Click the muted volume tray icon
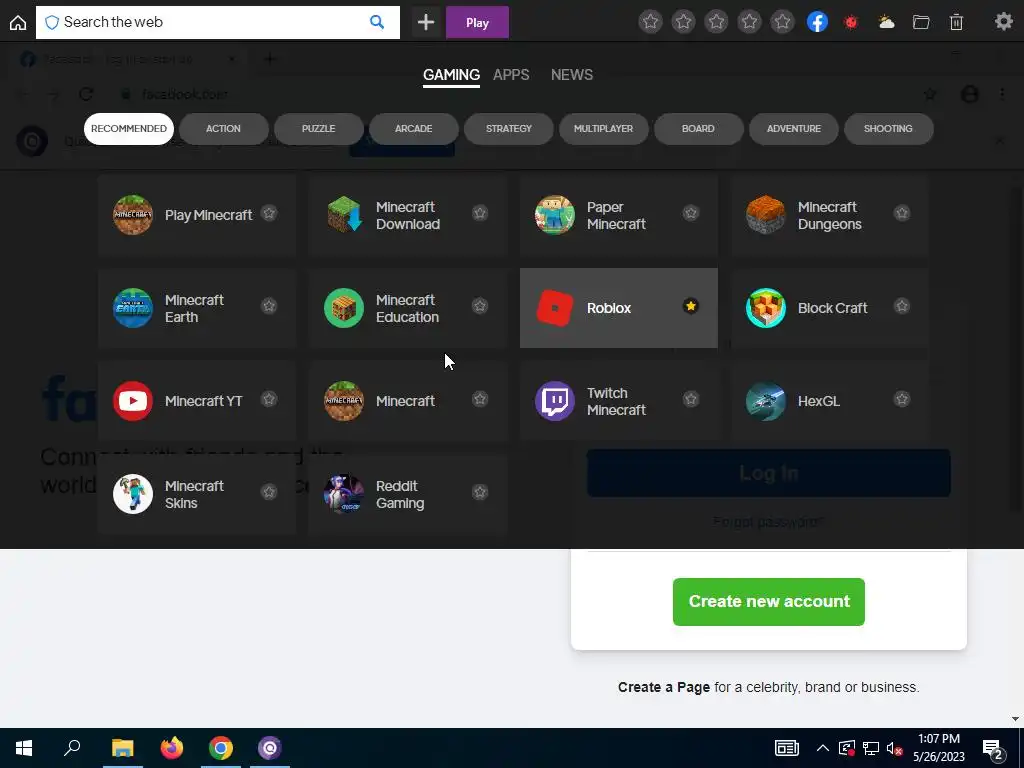This screenshot has width=1024, height=768. 894,748
